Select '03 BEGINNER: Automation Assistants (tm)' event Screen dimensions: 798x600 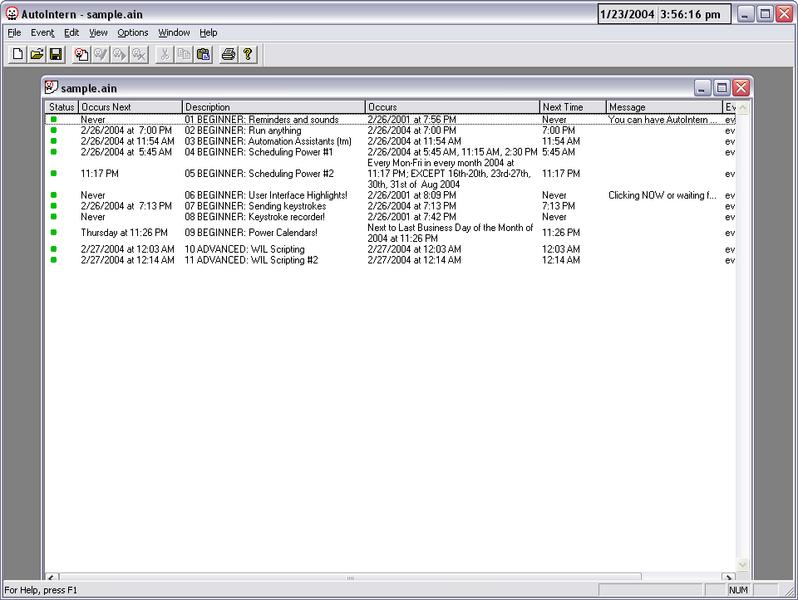pyautogui.click(x=268, y=141)
